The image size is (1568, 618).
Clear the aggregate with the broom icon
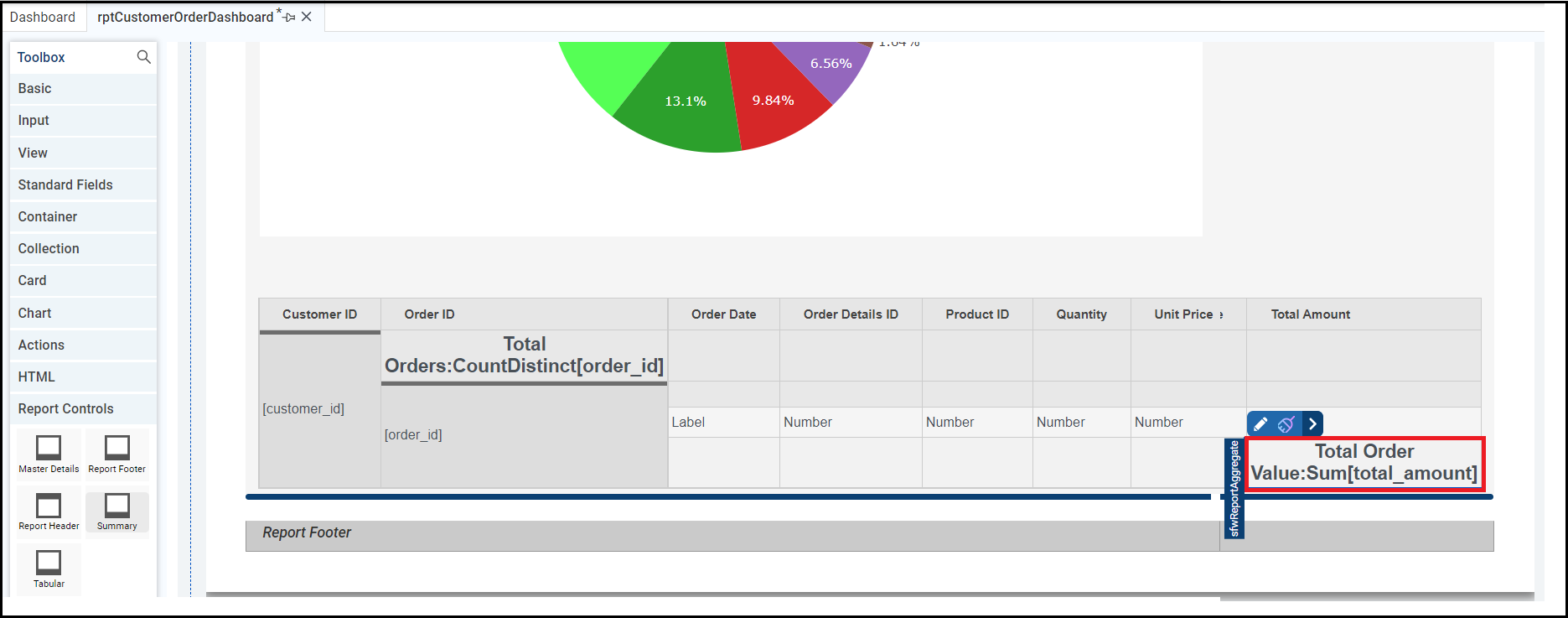point(1286,424)
